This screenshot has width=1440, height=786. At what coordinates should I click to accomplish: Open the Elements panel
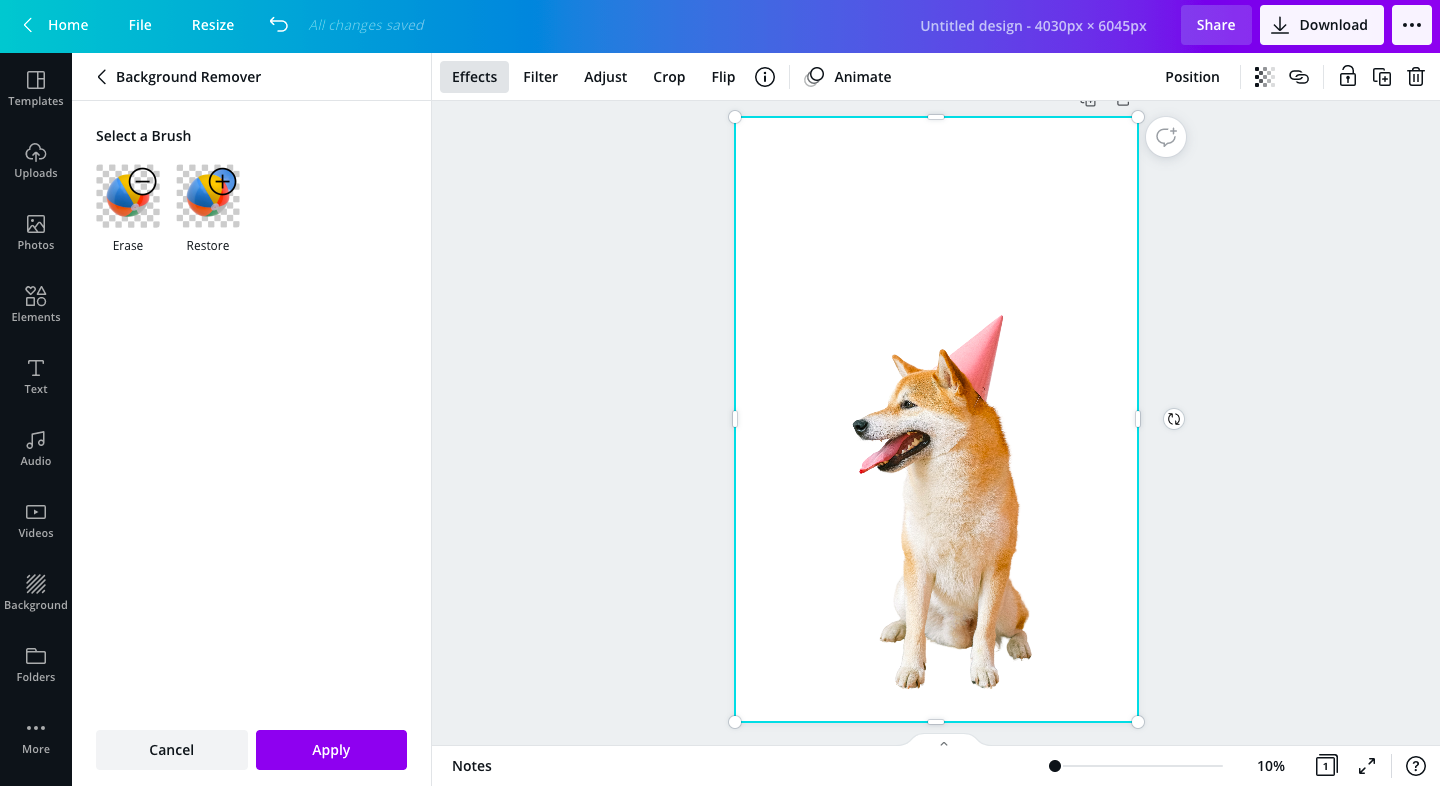click(x=36, y=304)
